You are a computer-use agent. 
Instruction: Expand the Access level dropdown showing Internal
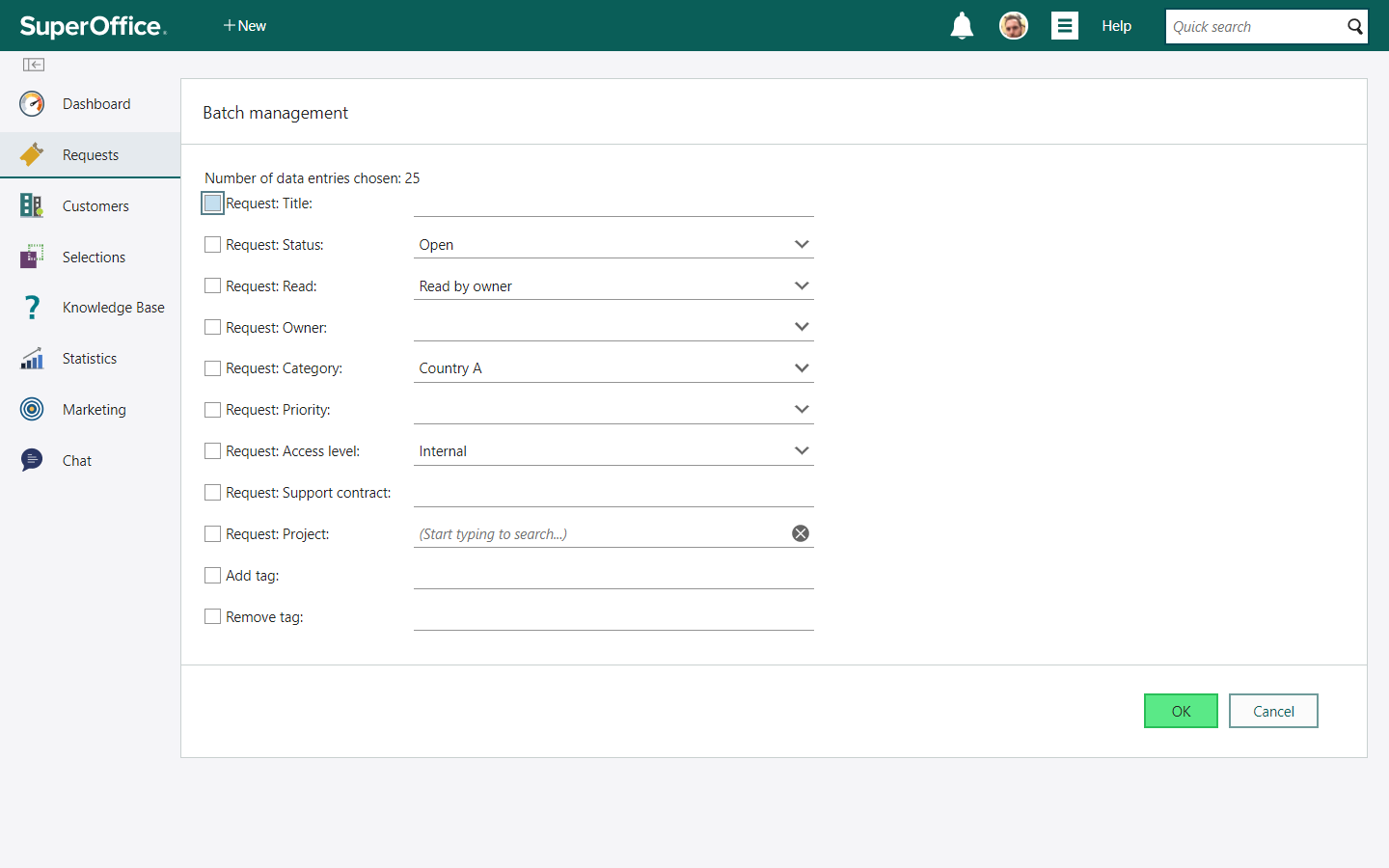coord(613,451)
